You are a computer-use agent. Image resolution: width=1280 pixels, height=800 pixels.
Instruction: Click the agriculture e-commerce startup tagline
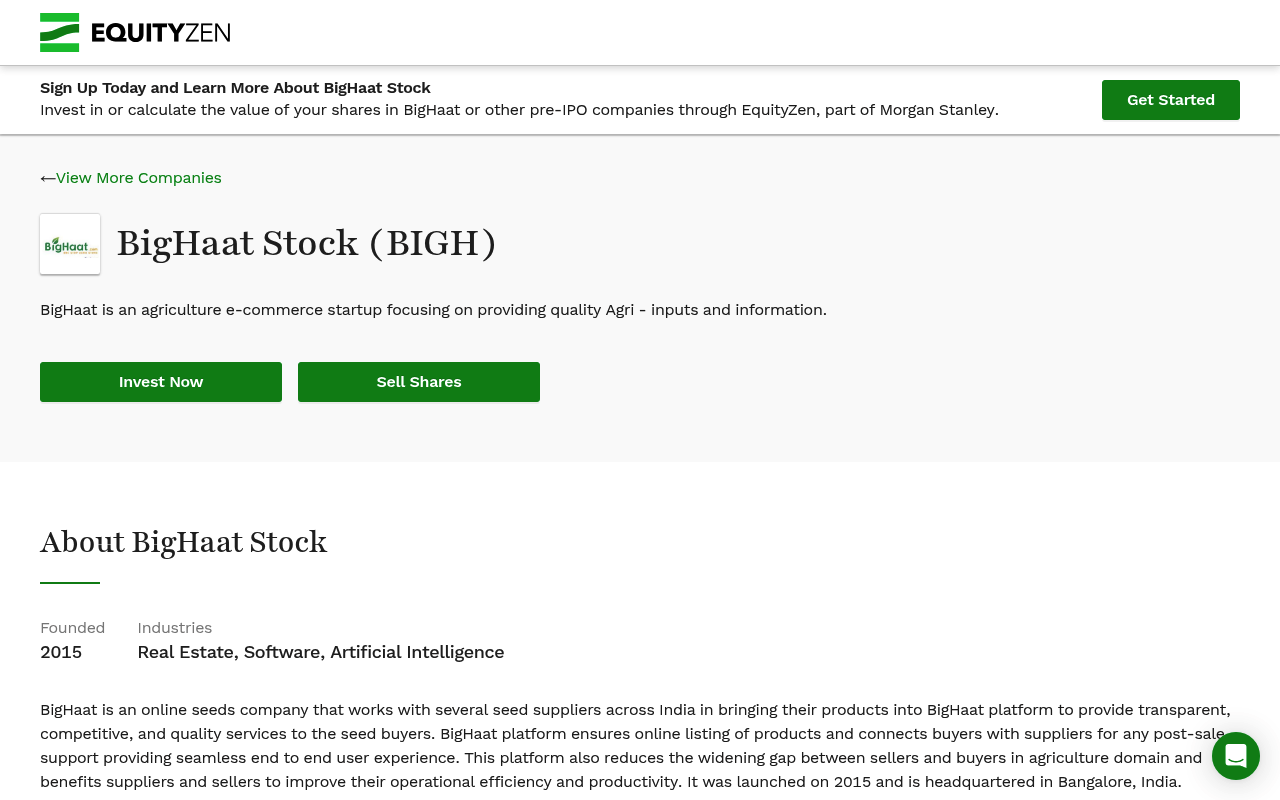[433, 310]
